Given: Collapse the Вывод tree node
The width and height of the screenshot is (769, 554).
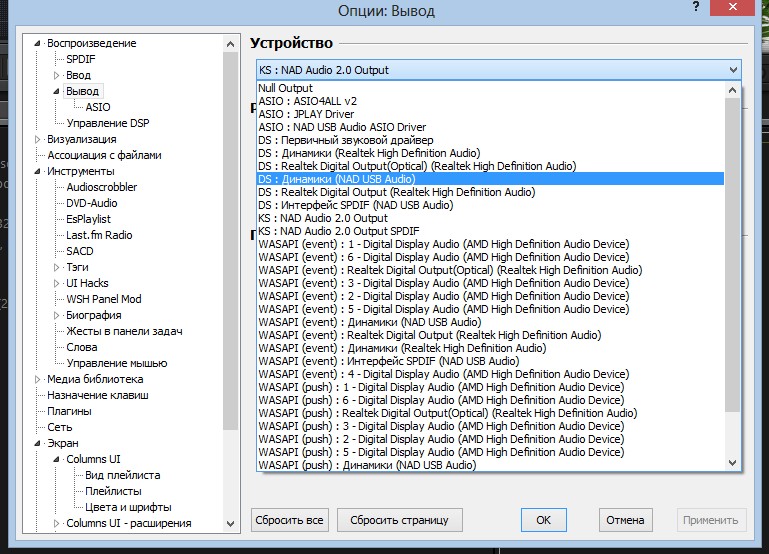Looking at the screenshot, I should click(56, 91).
